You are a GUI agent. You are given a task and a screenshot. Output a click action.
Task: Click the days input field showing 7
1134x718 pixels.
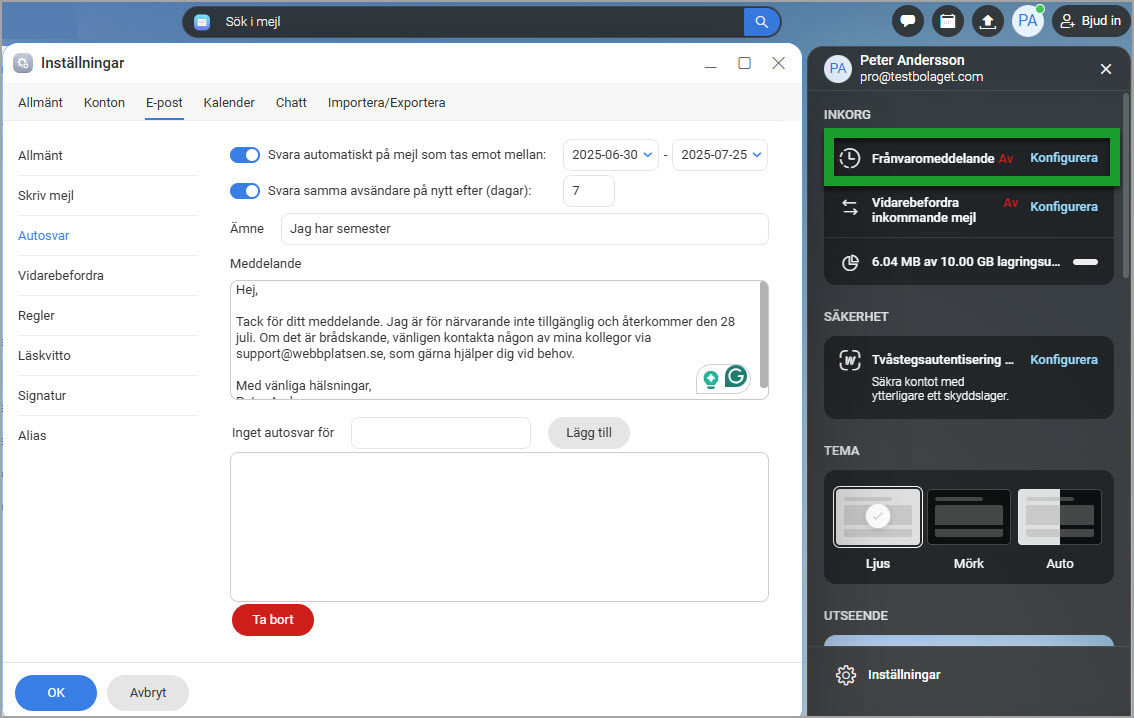click(589, 191)
